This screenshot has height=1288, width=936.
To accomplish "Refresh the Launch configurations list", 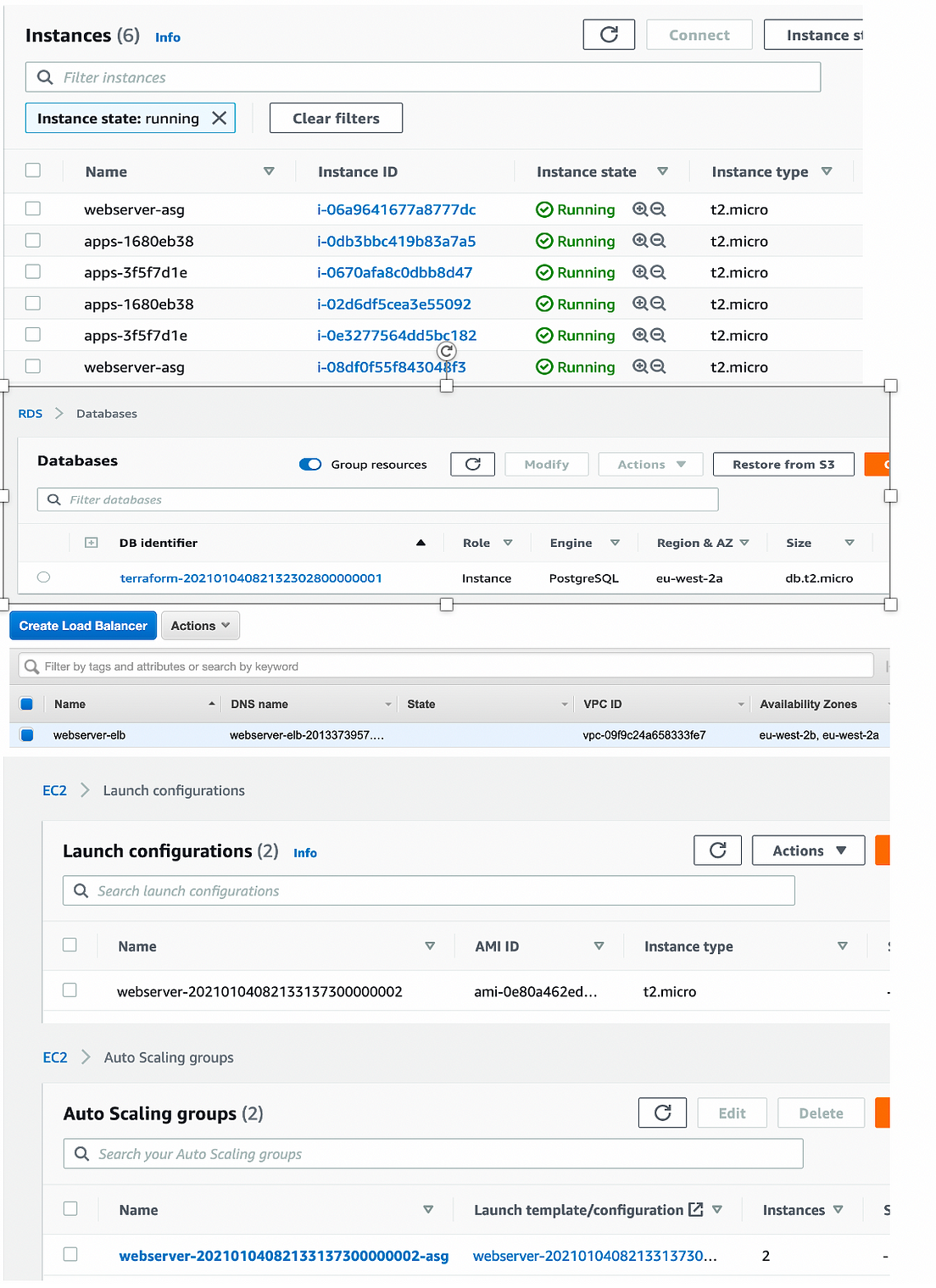I will tap(717, 850).
